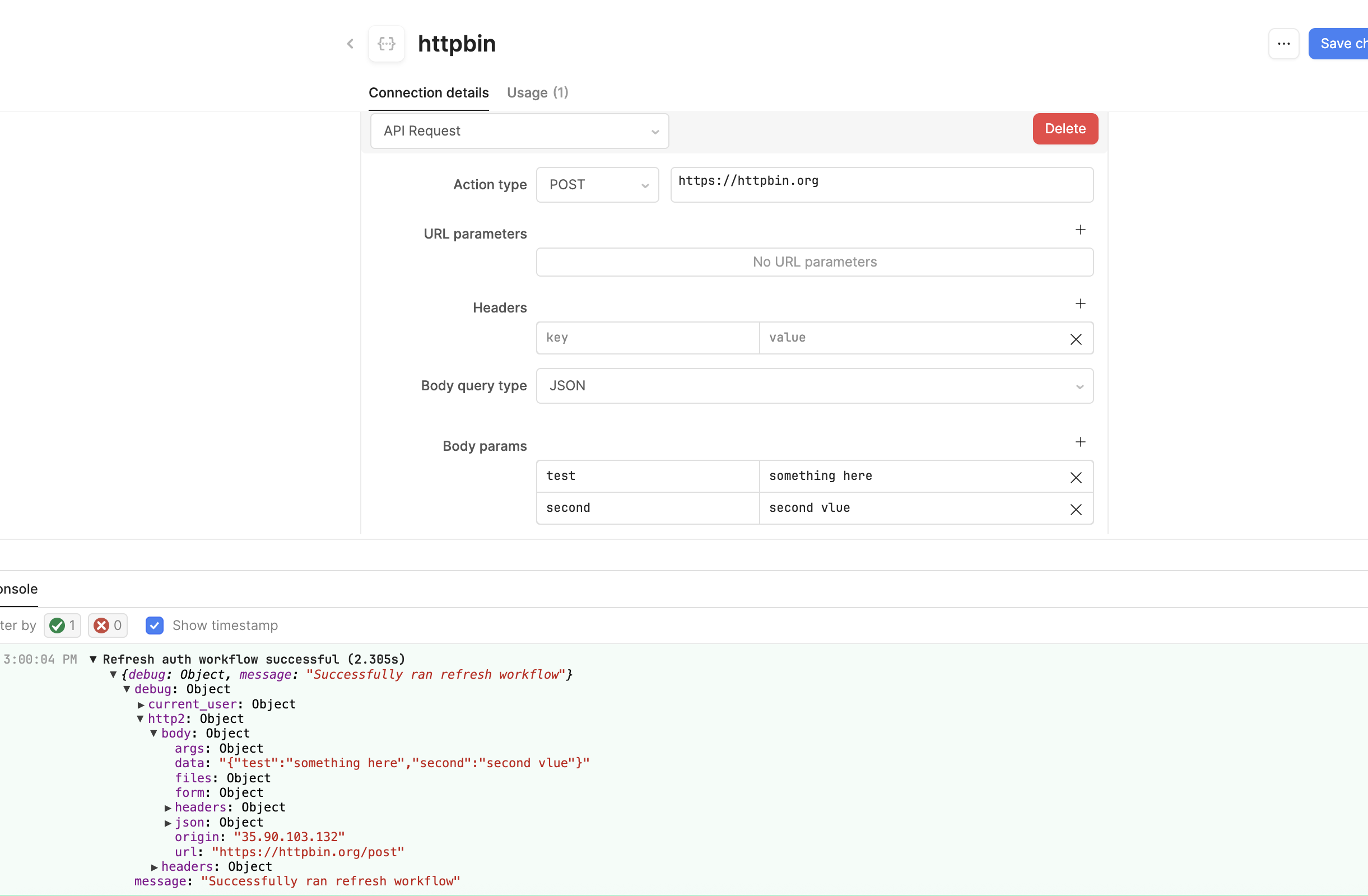Screen dimensions: 1368x896
Task: Select the Connection details tab
Action: pos(428,92)
